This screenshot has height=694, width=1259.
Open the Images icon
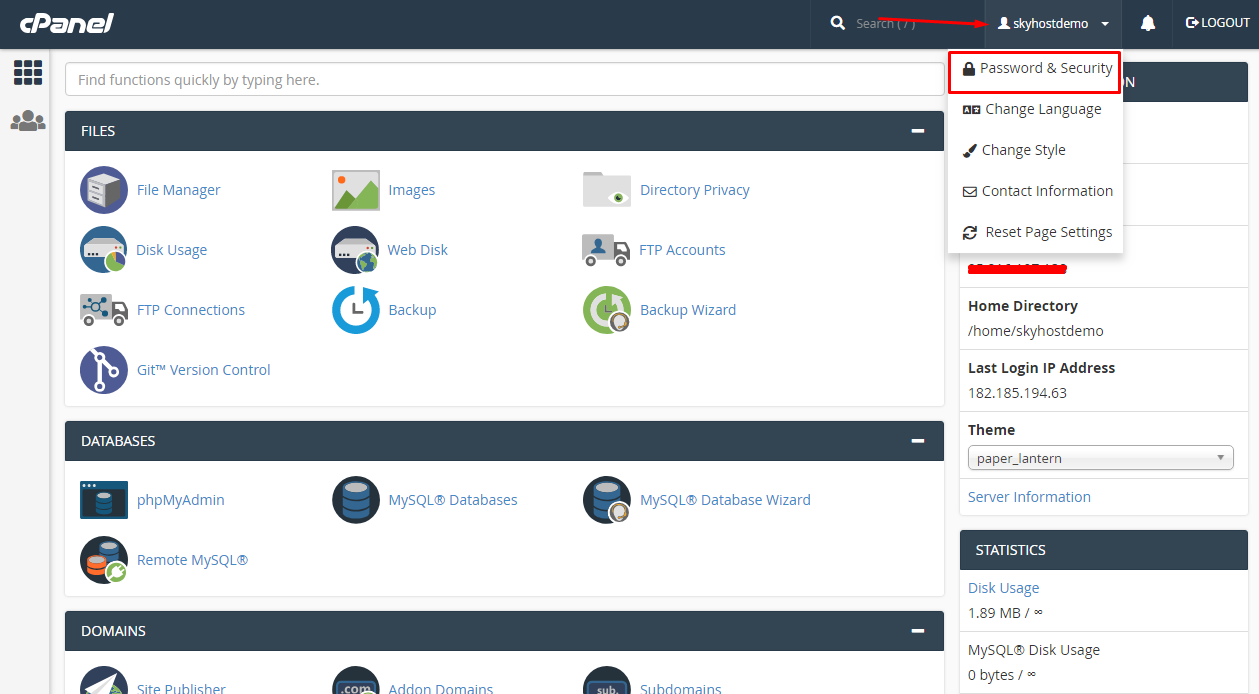pos(356,190)
